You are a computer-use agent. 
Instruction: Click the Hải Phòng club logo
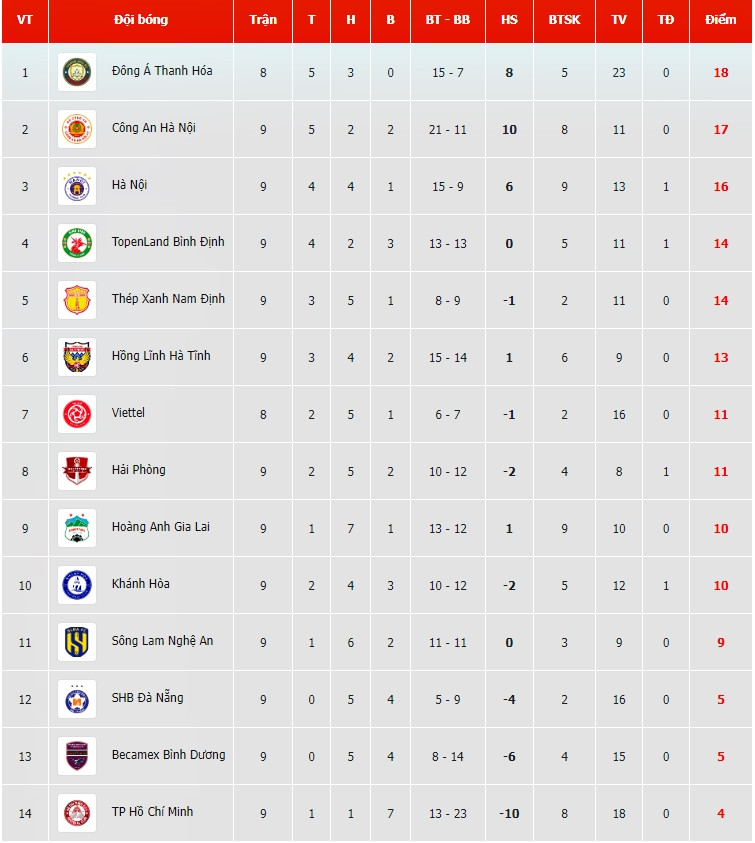click(77, 471)
